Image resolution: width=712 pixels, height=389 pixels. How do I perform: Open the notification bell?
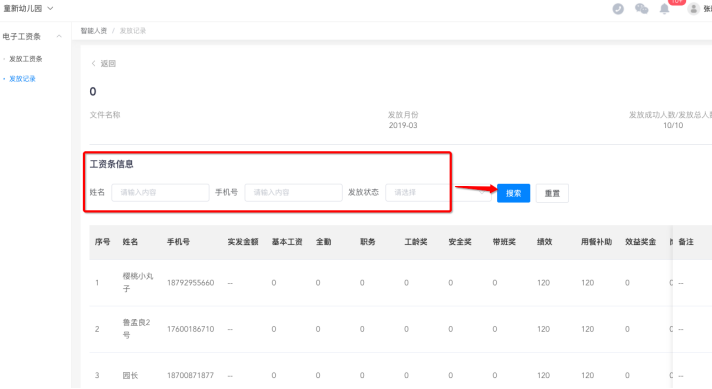click(664, 9)
